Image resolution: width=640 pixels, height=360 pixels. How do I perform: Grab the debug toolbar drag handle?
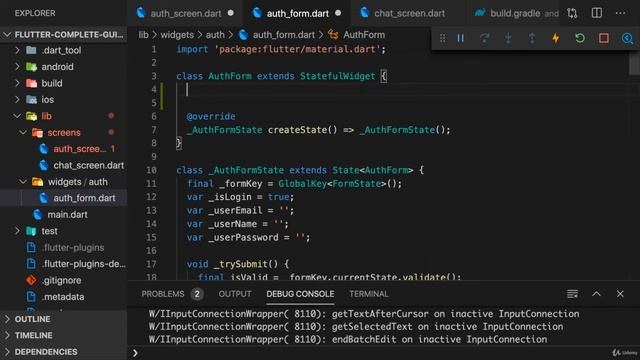coord(442,38)
